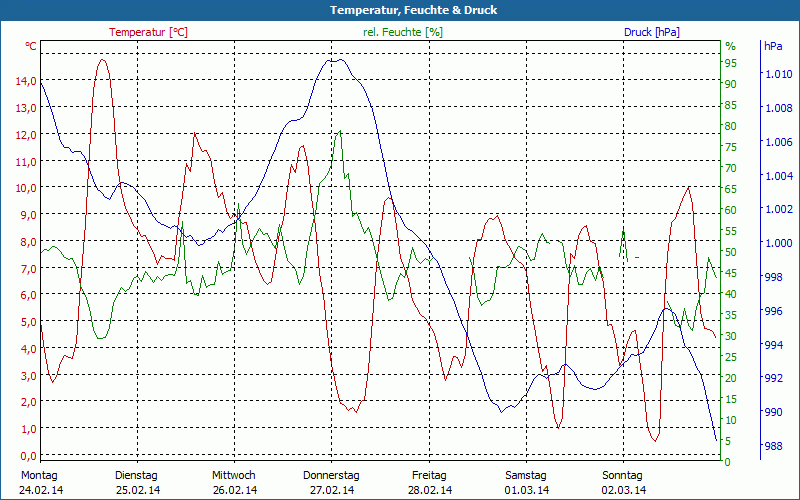Click the red '°C' axis unit label
This screenshot has height=500, width=800.
point(30,46)
